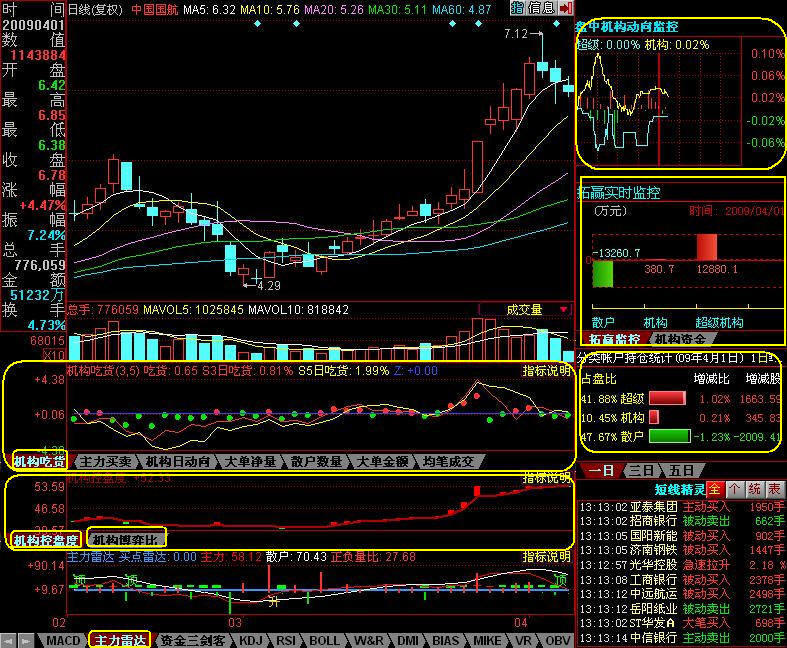
Task: Switch to the 主力买卖 tab
Action: 105,461
